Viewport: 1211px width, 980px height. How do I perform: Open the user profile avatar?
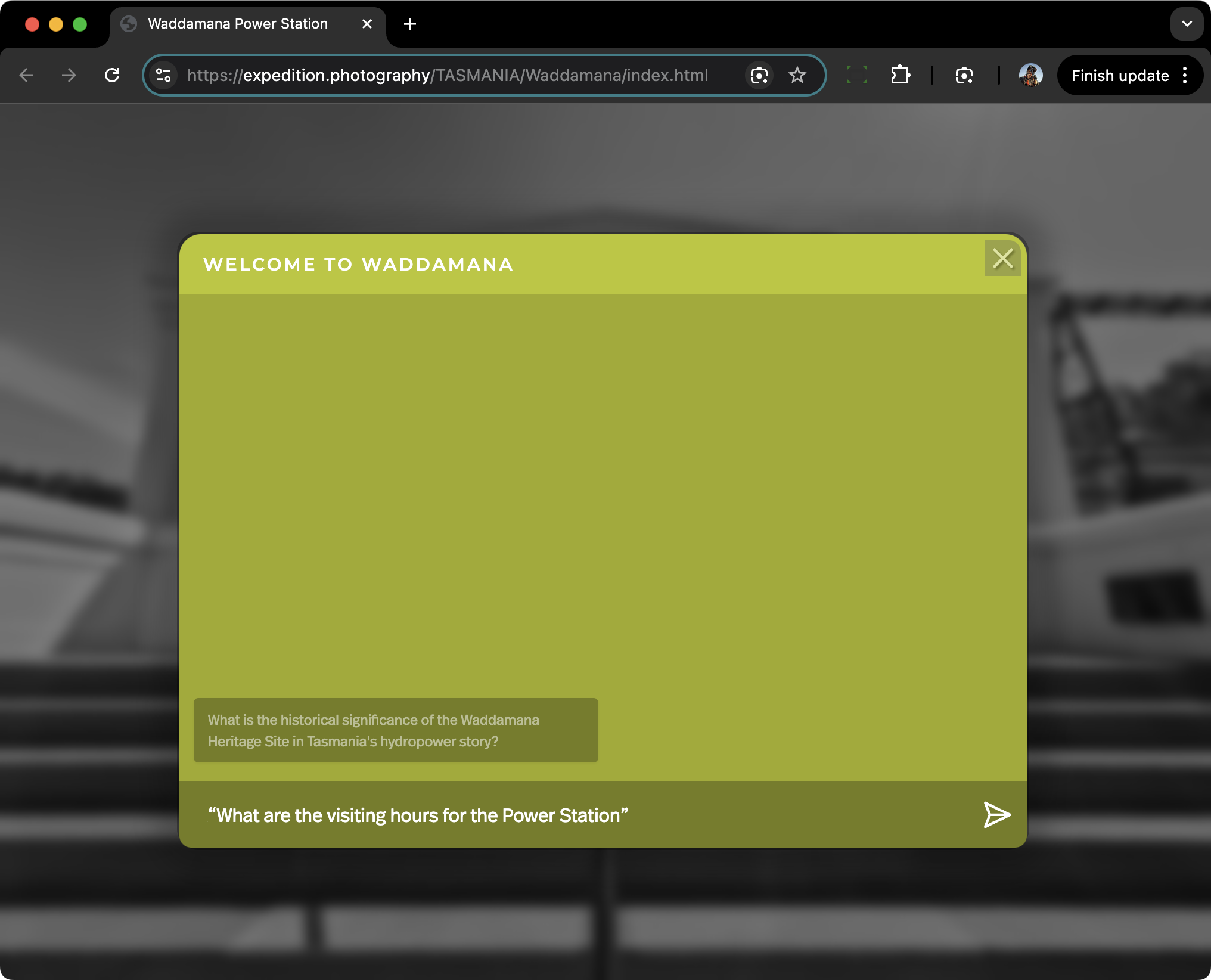1030,75
